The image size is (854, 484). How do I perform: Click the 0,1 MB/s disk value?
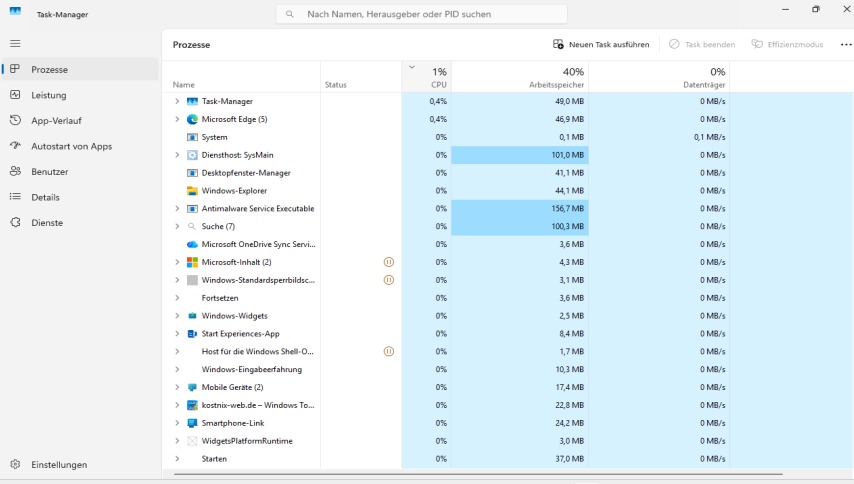pos(710,137)
